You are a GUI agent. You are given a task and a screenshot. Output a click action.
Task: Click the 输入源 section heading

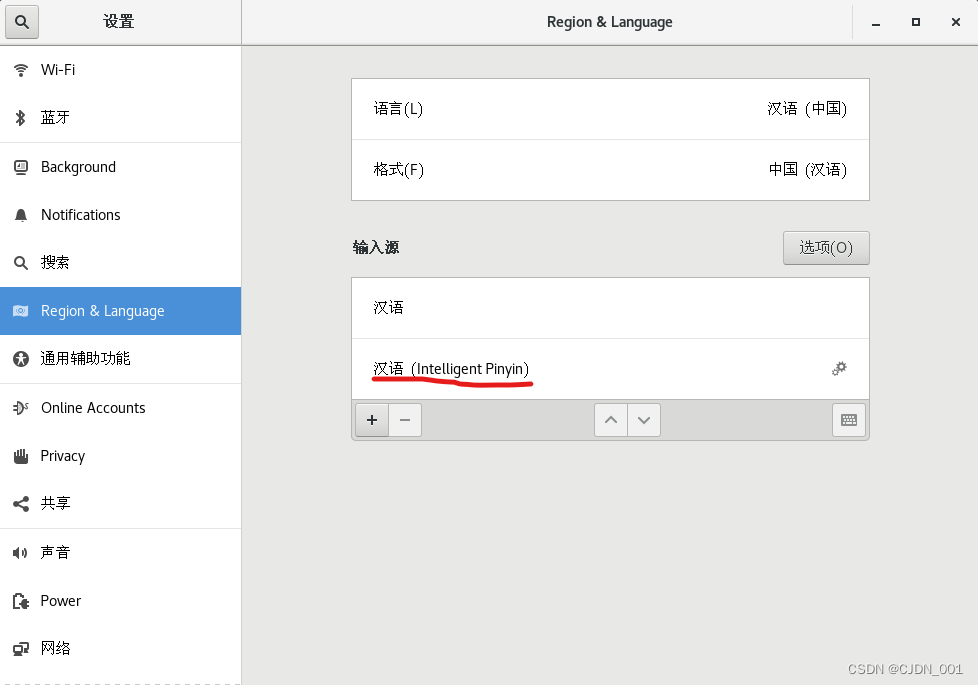375,248
